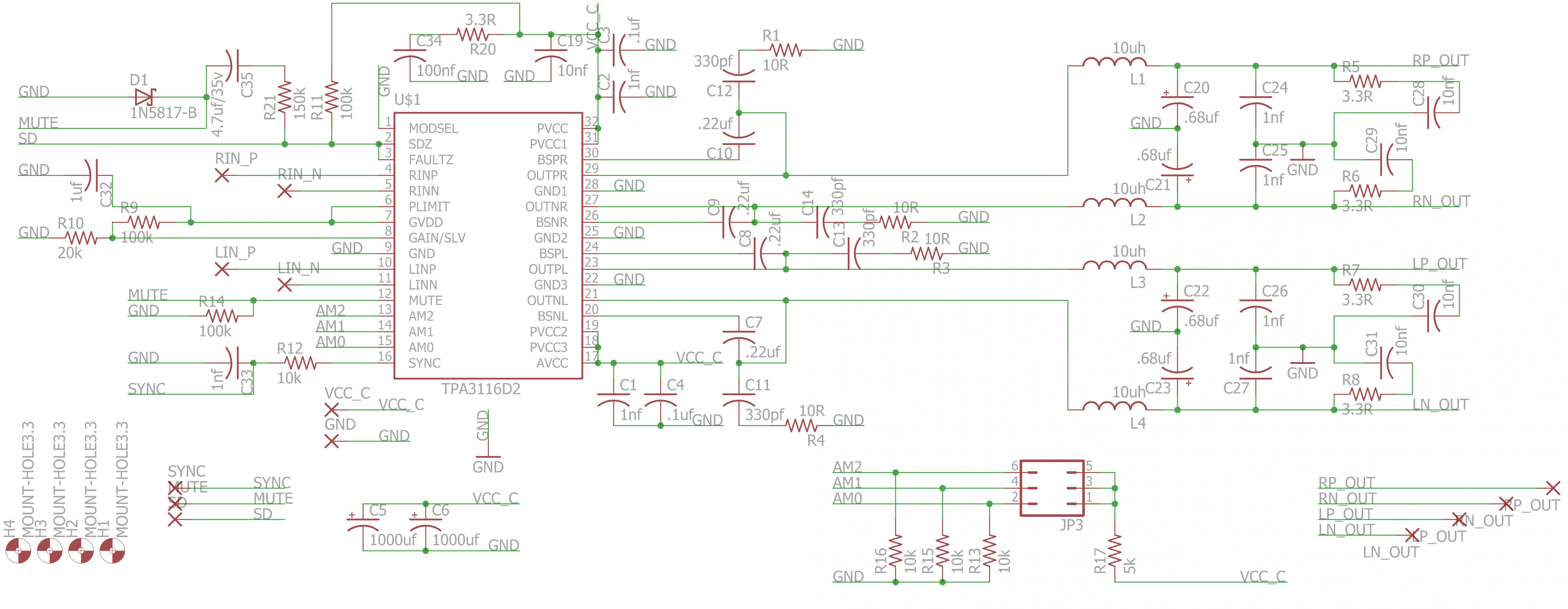Select the R12 10k resistor symbol

tap(300, 363)
